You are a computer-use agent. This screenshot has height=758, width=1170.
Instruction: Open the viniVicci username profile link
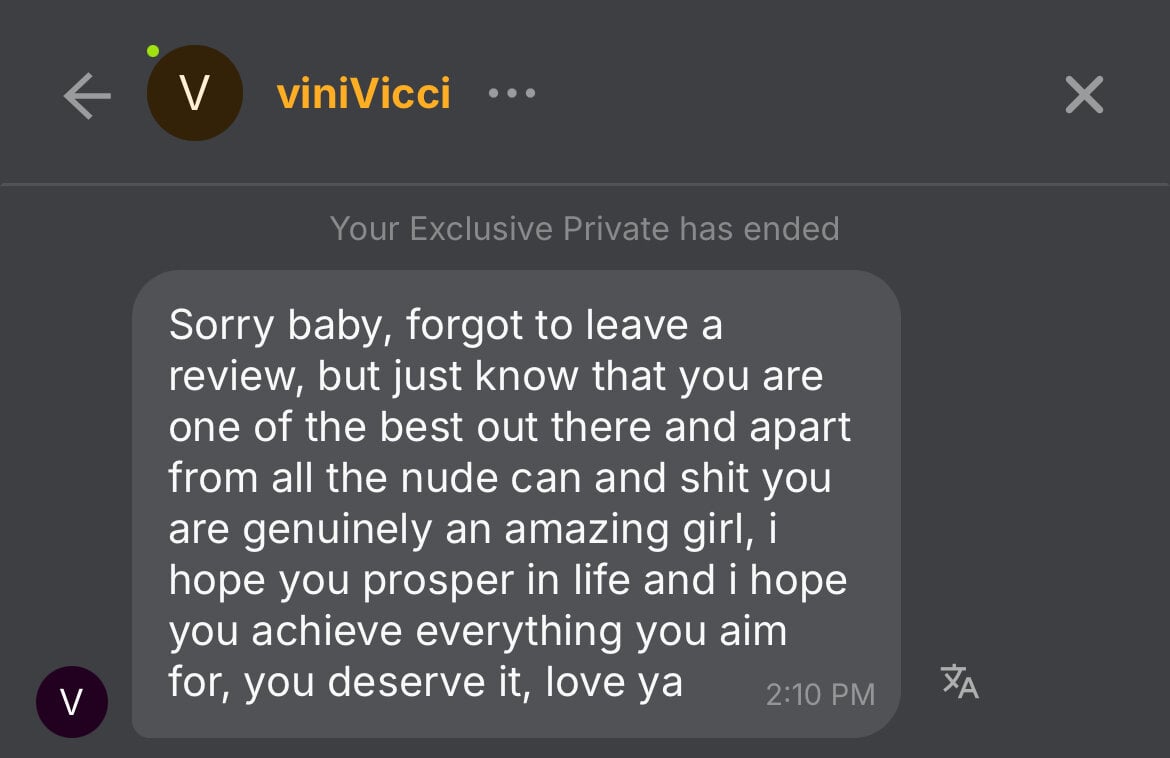pyautogui.click(x=363, y=94)
